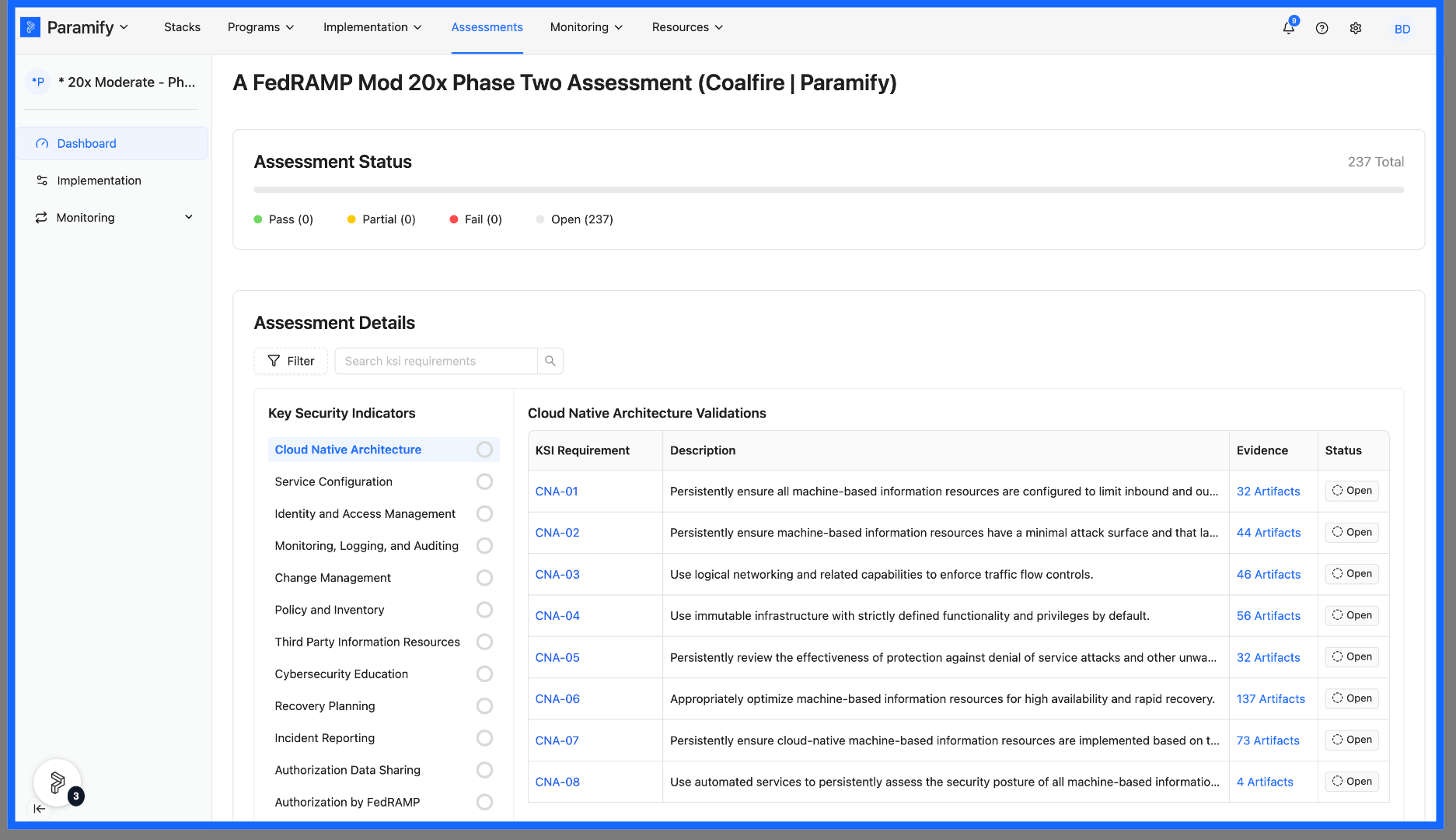Image resolution: width=1456 pixels, height=840 pixels.
Task: Open Dashboard in the sidebar
Action: coord(113,144)
